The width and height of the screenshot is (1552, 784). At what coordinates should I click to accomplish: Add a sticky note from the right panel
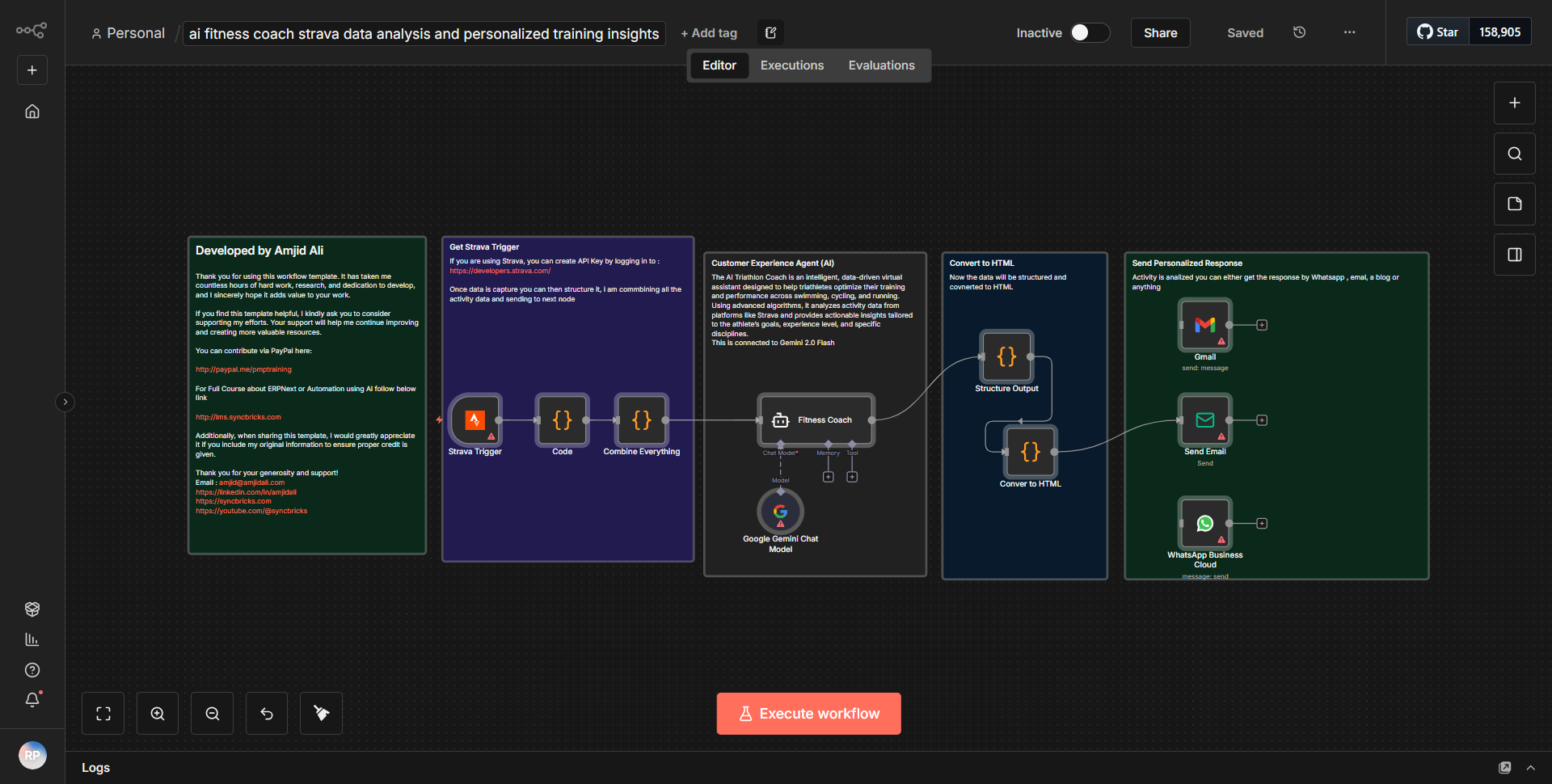point(1514,204)
